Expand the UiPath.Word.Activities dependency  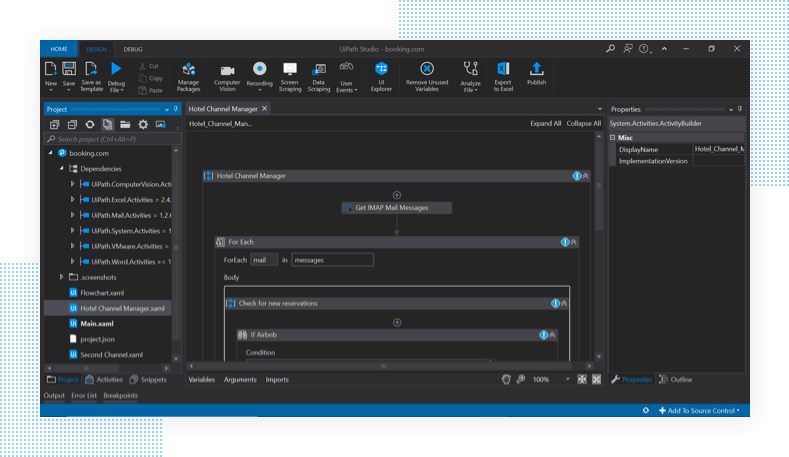tap(72, 262)
